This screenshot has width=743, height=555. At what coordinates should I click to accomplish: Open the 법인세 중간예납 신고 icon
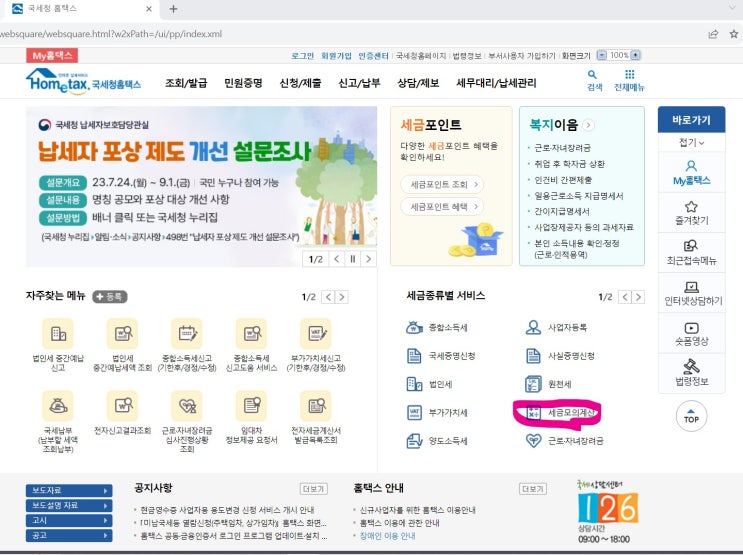(58, 334)
